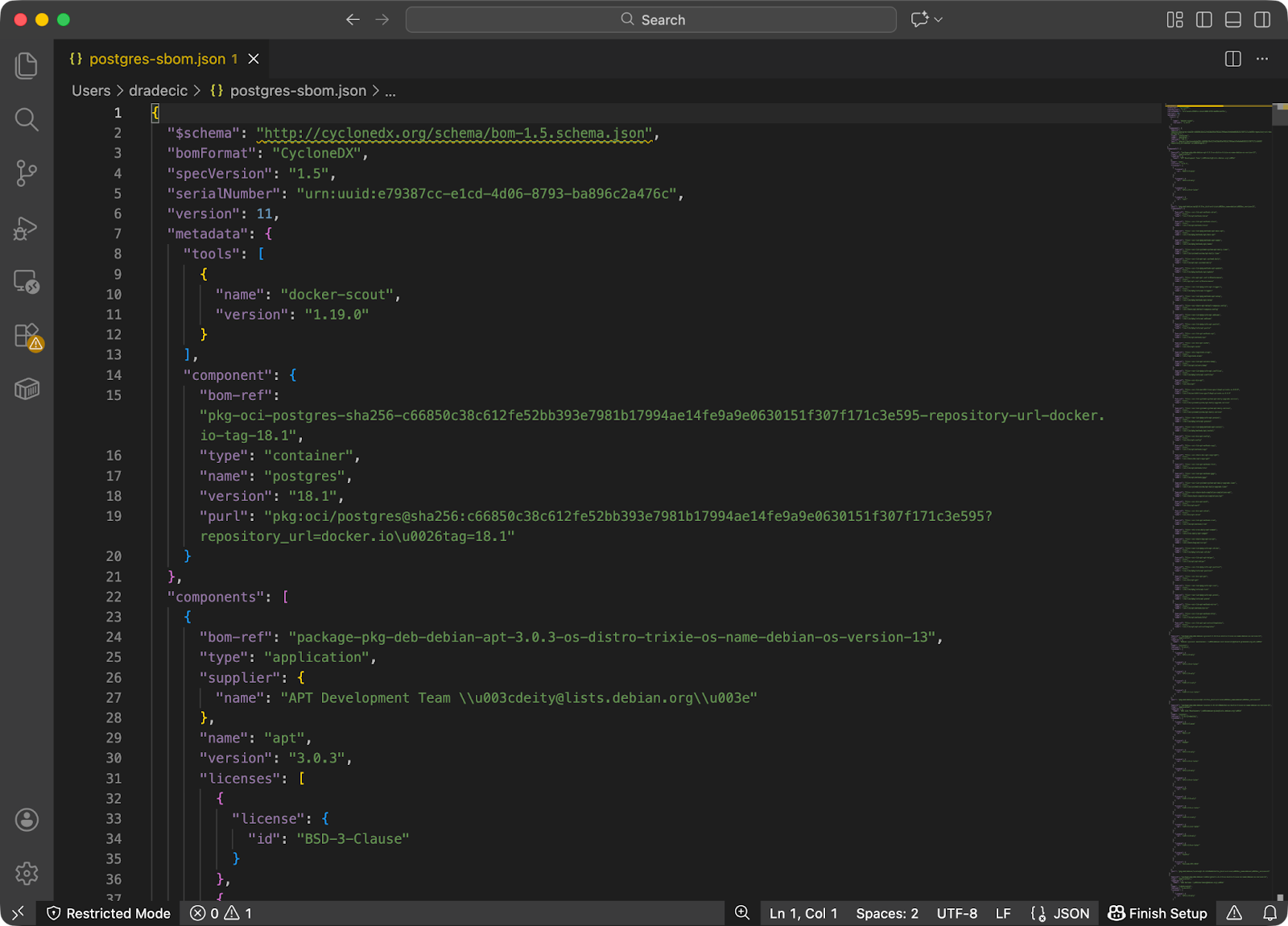This screenshot has width=1288, height=926.
Task: Click the Customize Layout icon
Action: coord(1175,19)
